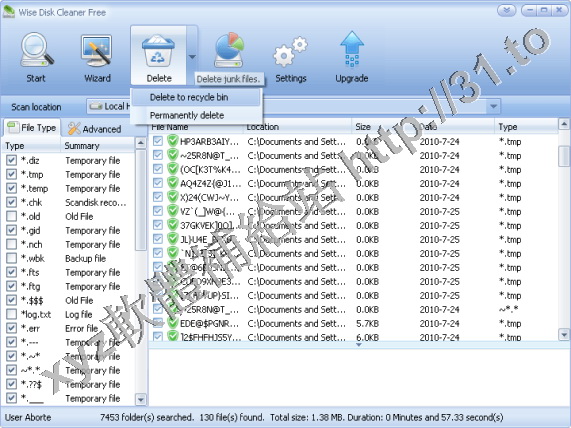Uncheck the *.err Error file type

(x=11, y=328)
